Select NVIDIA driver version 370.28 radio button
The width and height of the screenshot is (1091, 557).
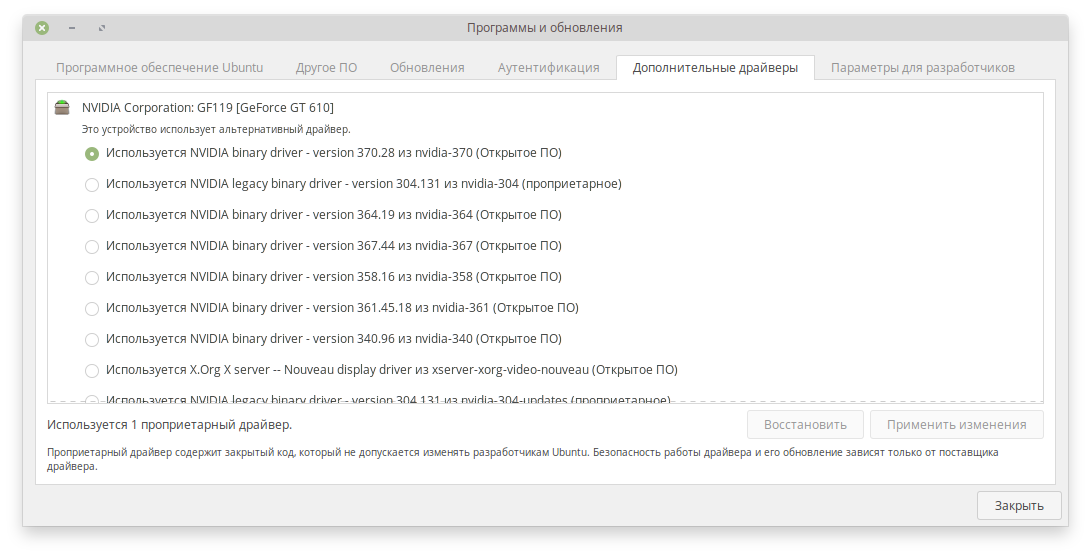click(x=92, y=154)
